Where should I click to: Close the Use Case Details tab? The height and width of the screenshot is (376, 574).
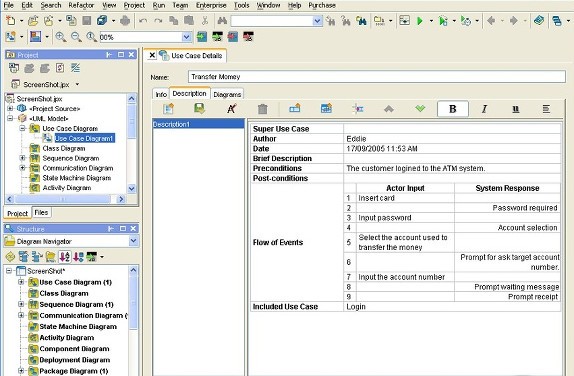pyautogui.click(x=152, y=55)
